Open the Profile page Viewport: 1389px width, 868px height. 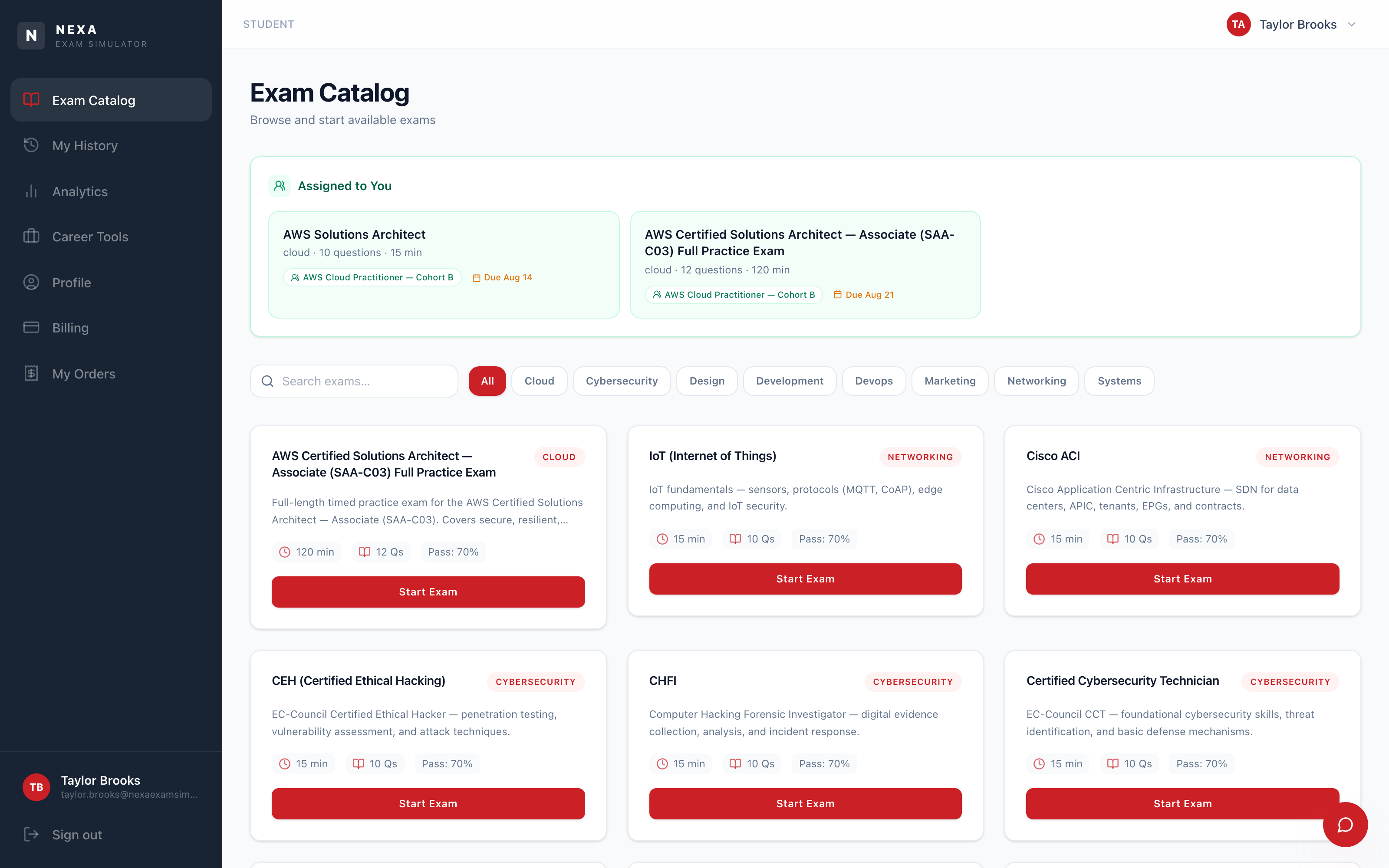coord(112,283)
